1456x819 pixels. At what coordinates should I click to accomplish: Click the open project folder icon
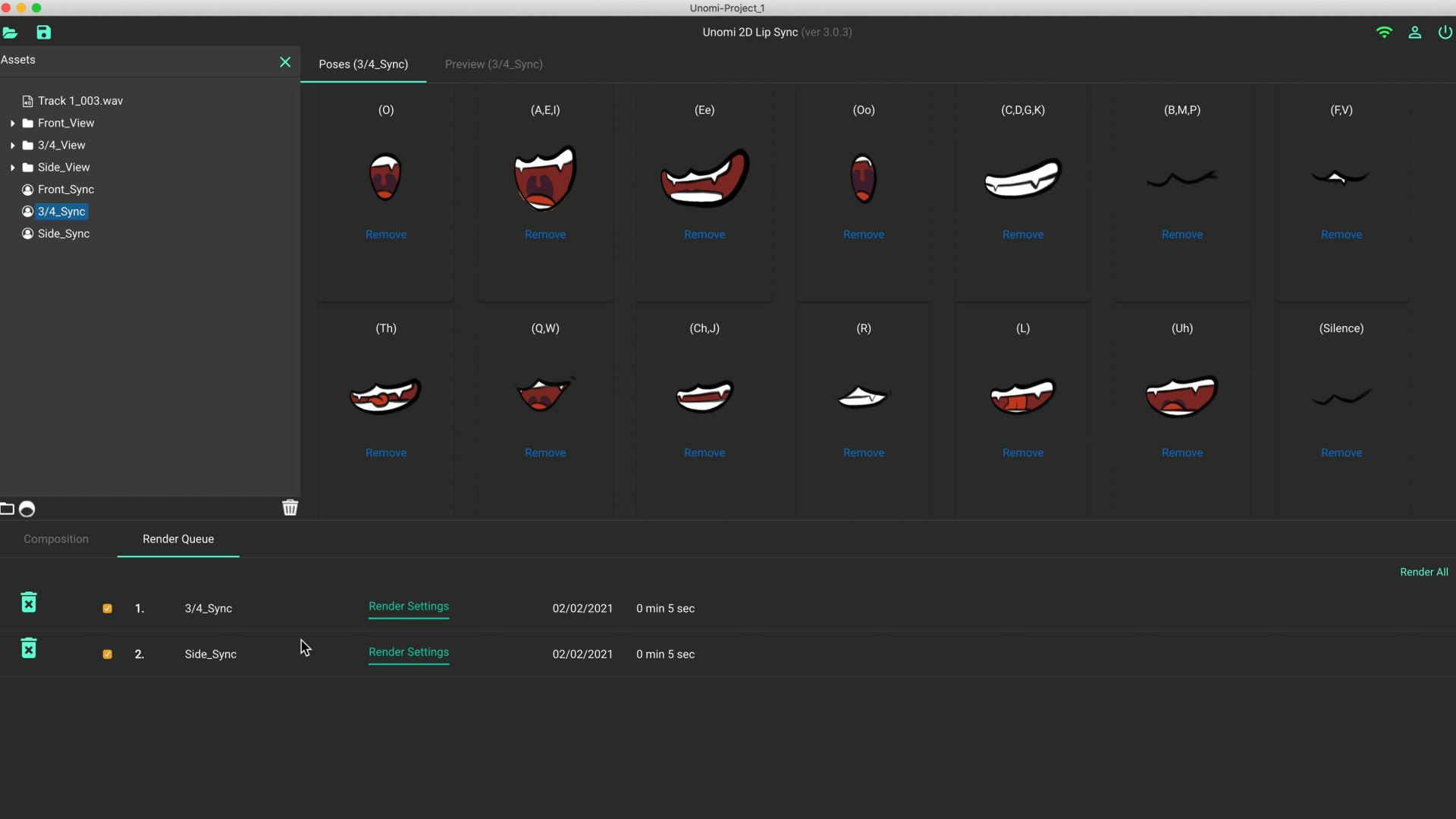click(x=10, y=33)
